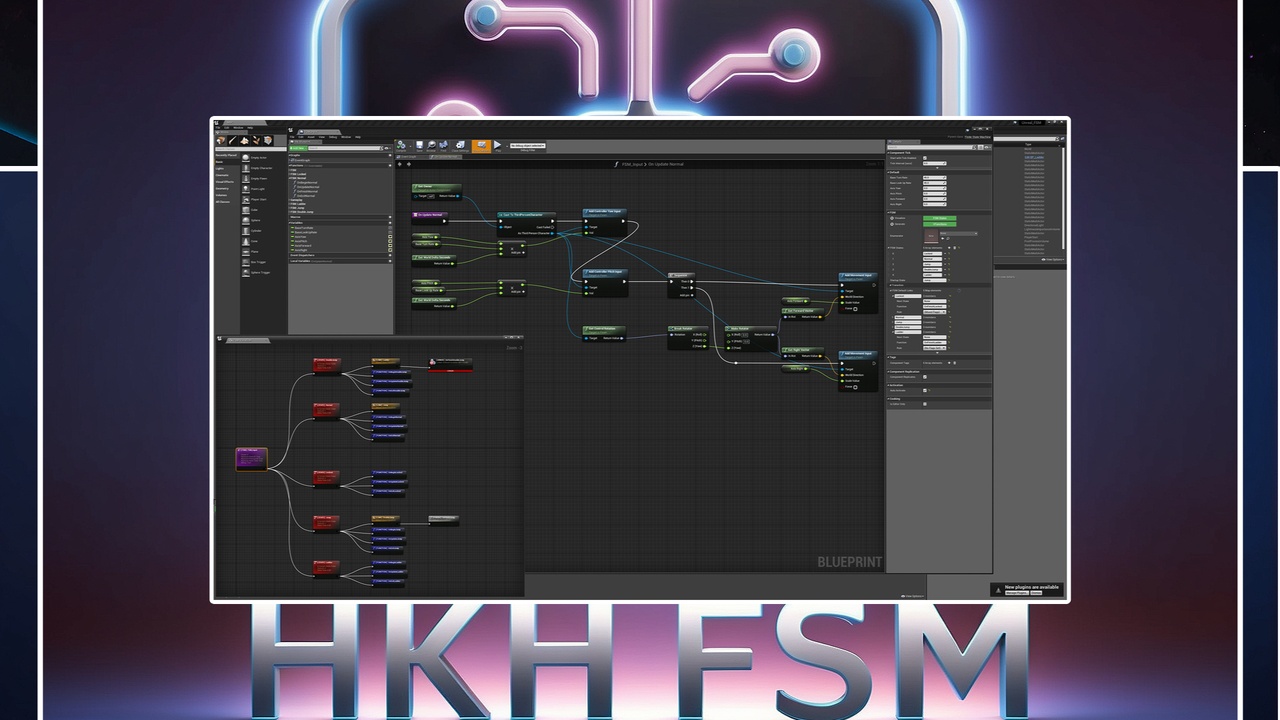The image size is (1280, 720).
Task: Toggle AxisPitch variable visibility eye
Action: pyautogui.click(x=390, y=241)
